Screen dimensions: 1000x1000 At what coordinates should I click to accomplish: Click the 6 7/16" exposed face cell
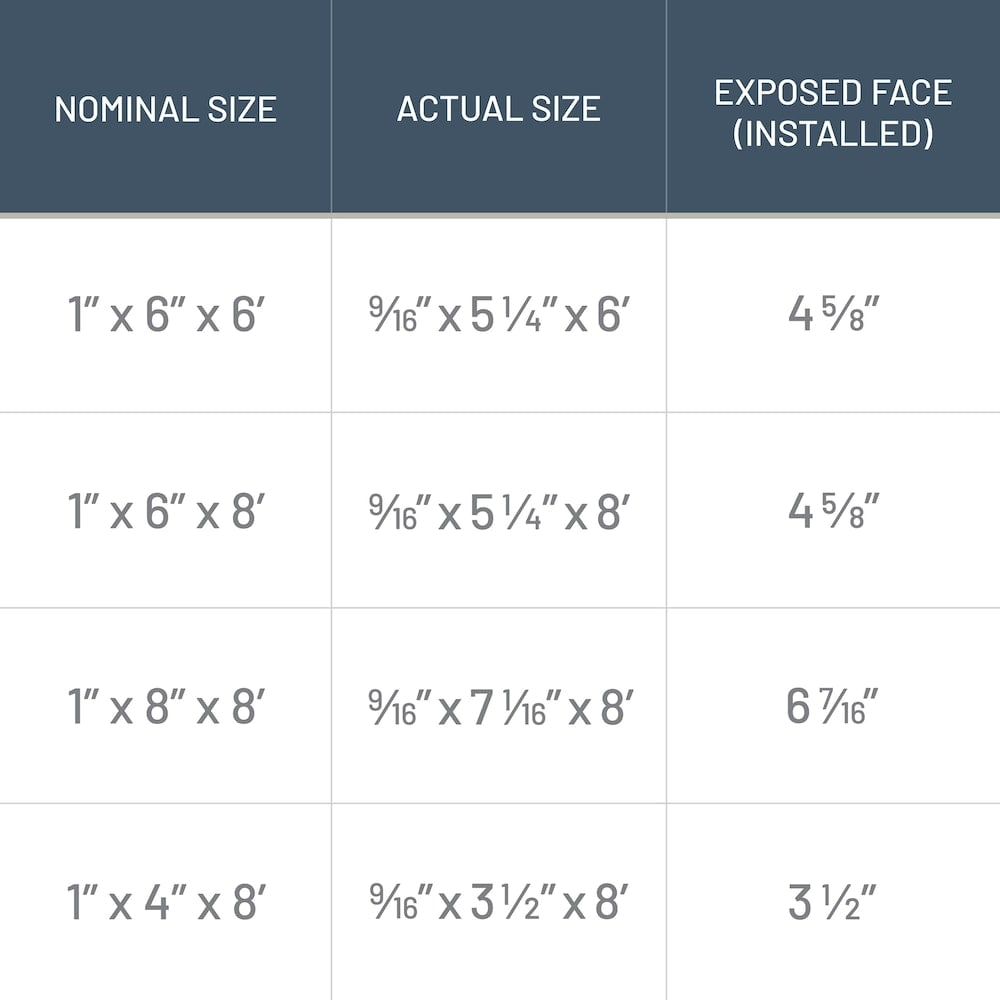click(x=833, y=708)
